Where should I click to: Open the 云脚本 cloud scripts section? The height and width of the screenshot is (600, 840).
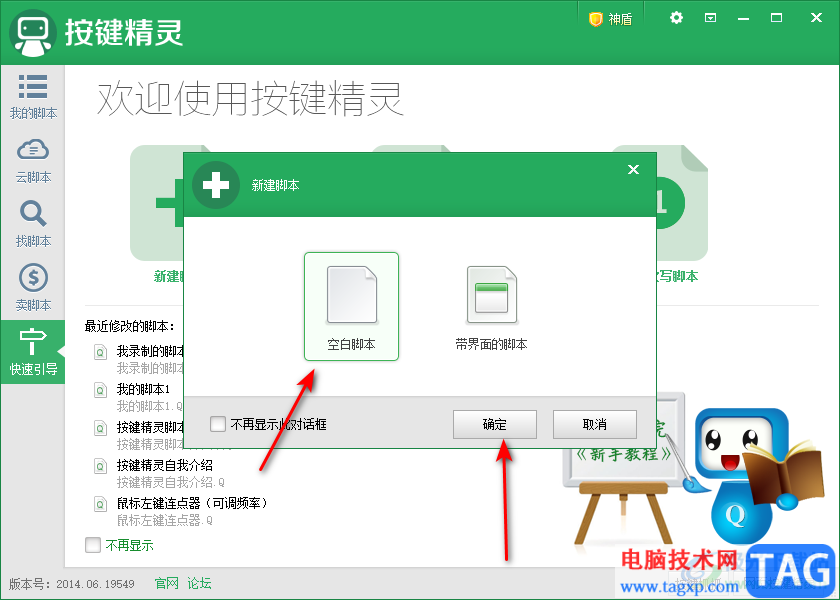click(x=33, y=161)
